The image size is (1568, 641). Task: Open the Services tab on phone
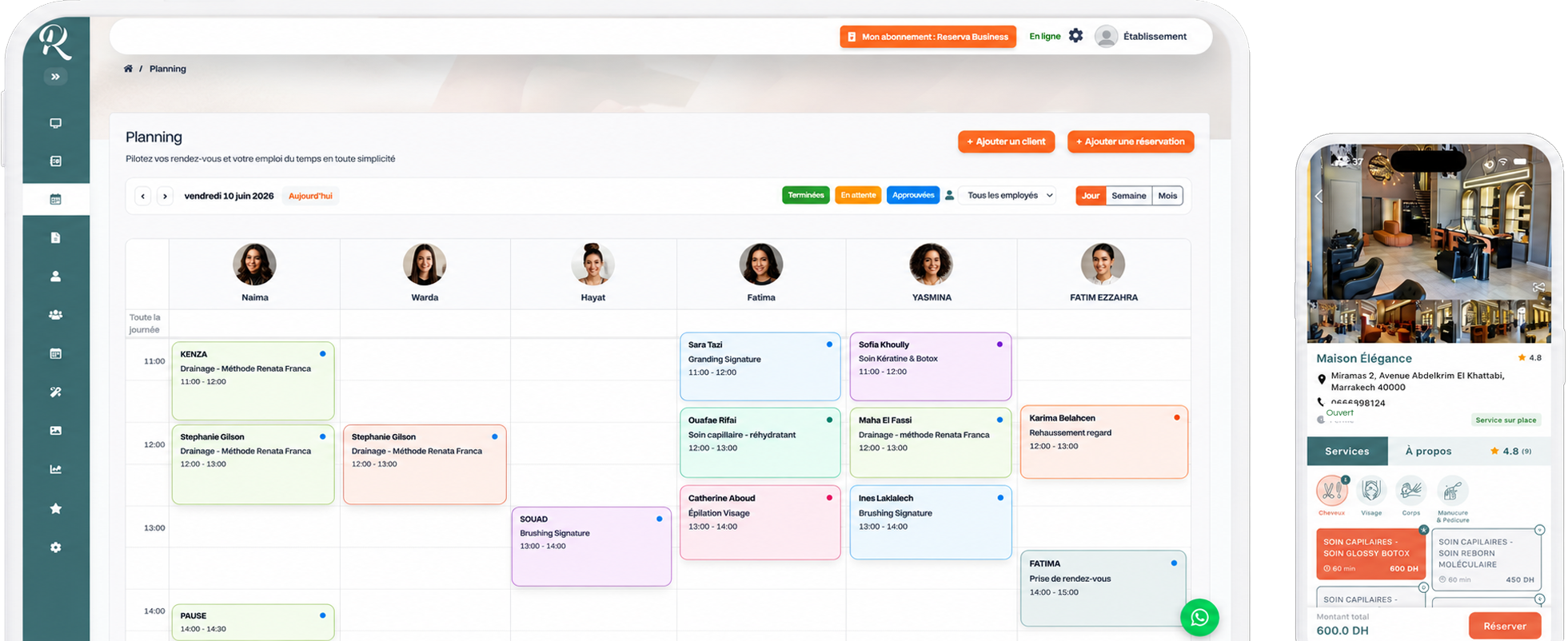click(x=1347, y=451)
